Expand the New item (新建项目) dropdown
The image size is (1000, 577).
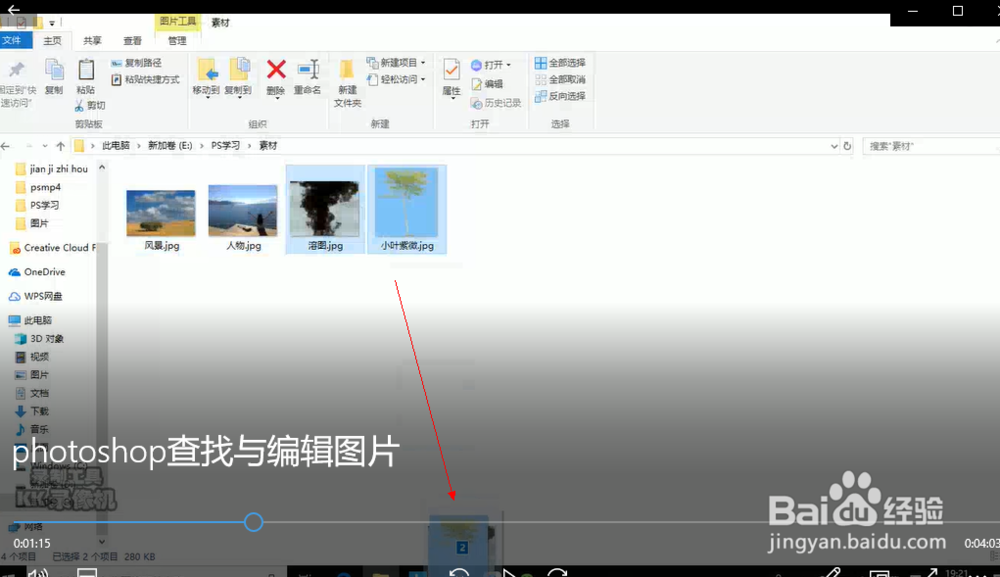click(423, 62)
